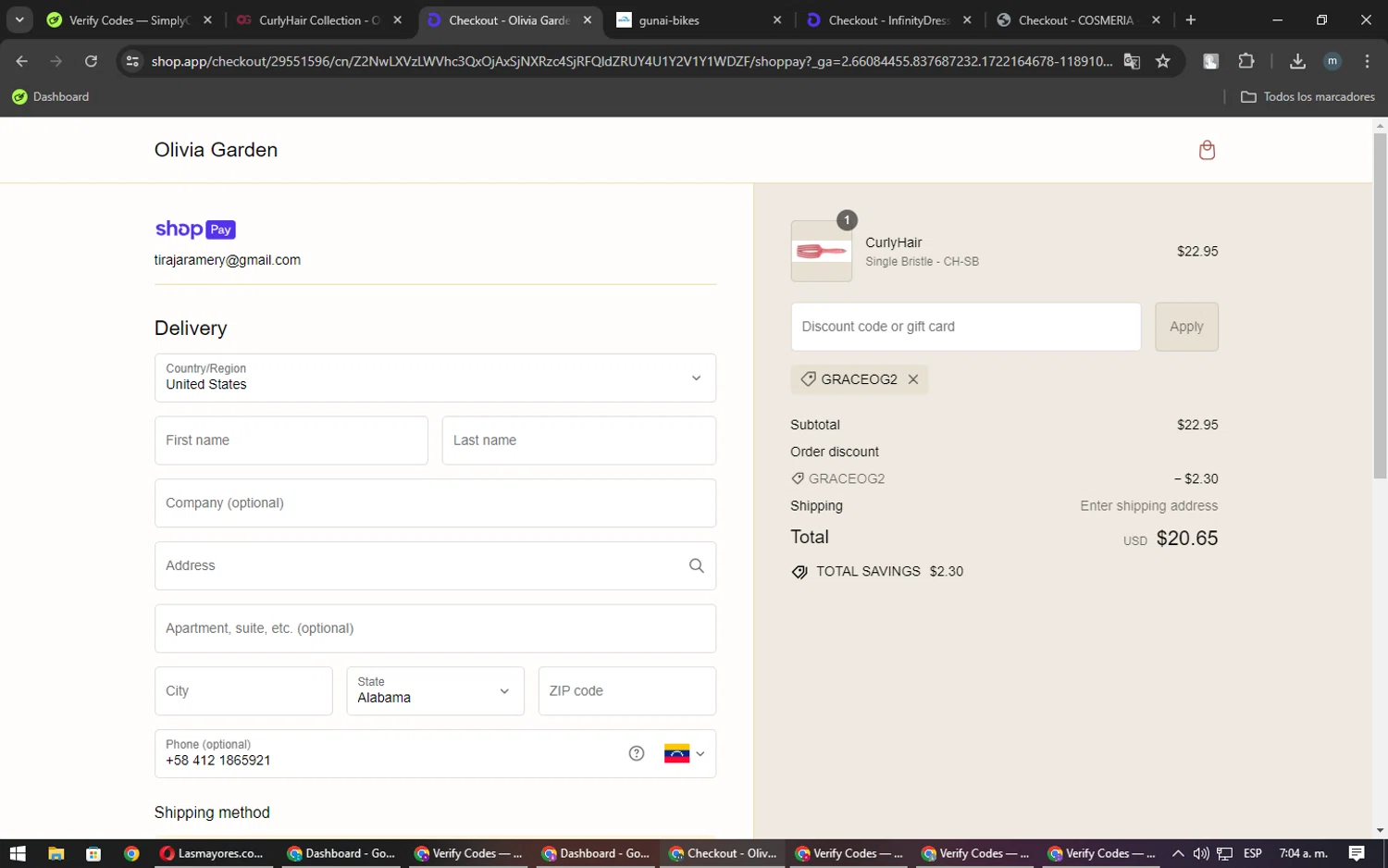Click the ESP language indicator
Screen dimensions: 1388x868
1253,853
